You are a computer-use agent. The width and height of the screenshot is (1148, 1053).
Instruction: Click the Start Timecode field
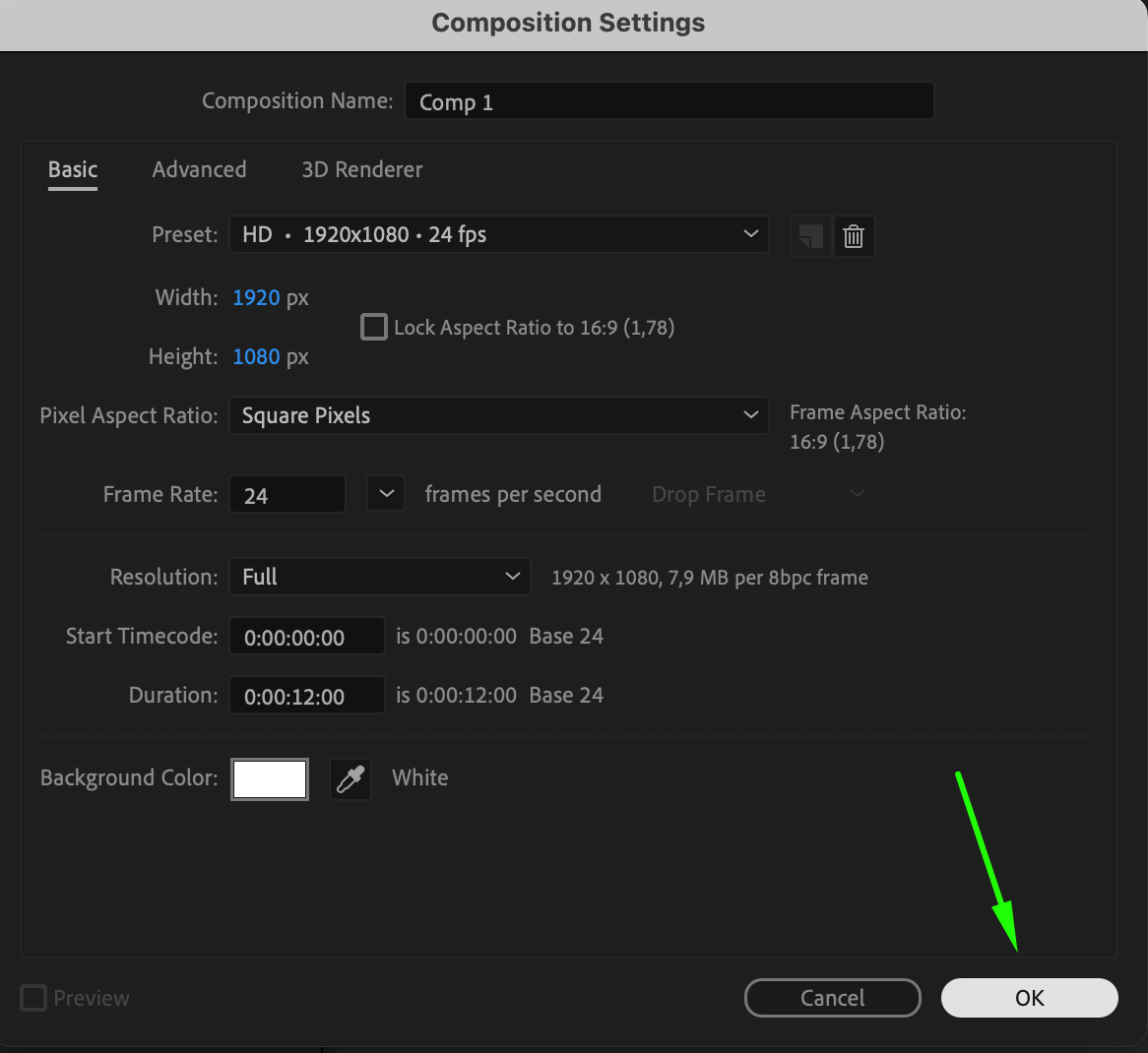click(306, 637)
